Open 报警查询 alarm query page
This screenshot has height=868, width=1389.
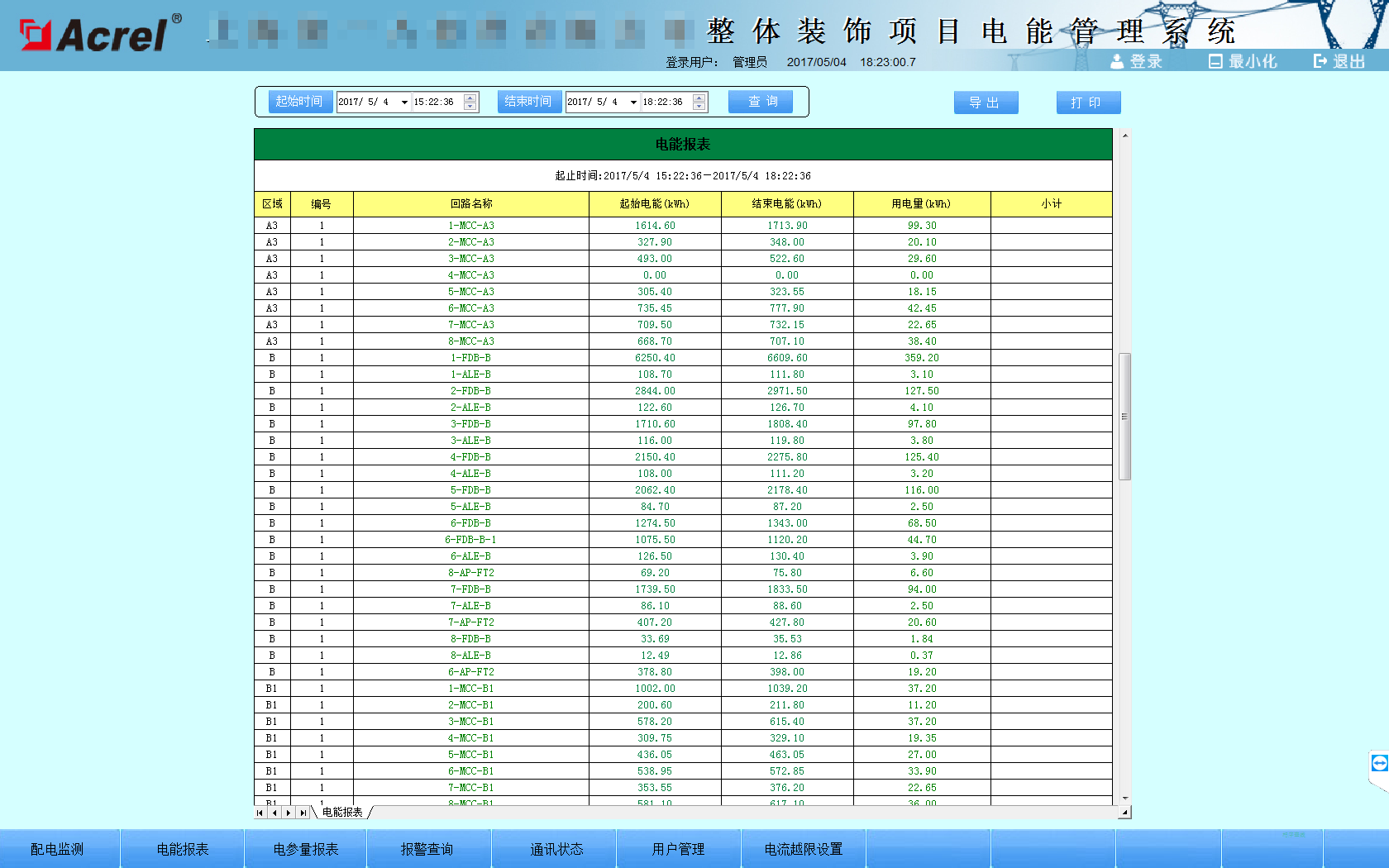(x=427, y=849)
